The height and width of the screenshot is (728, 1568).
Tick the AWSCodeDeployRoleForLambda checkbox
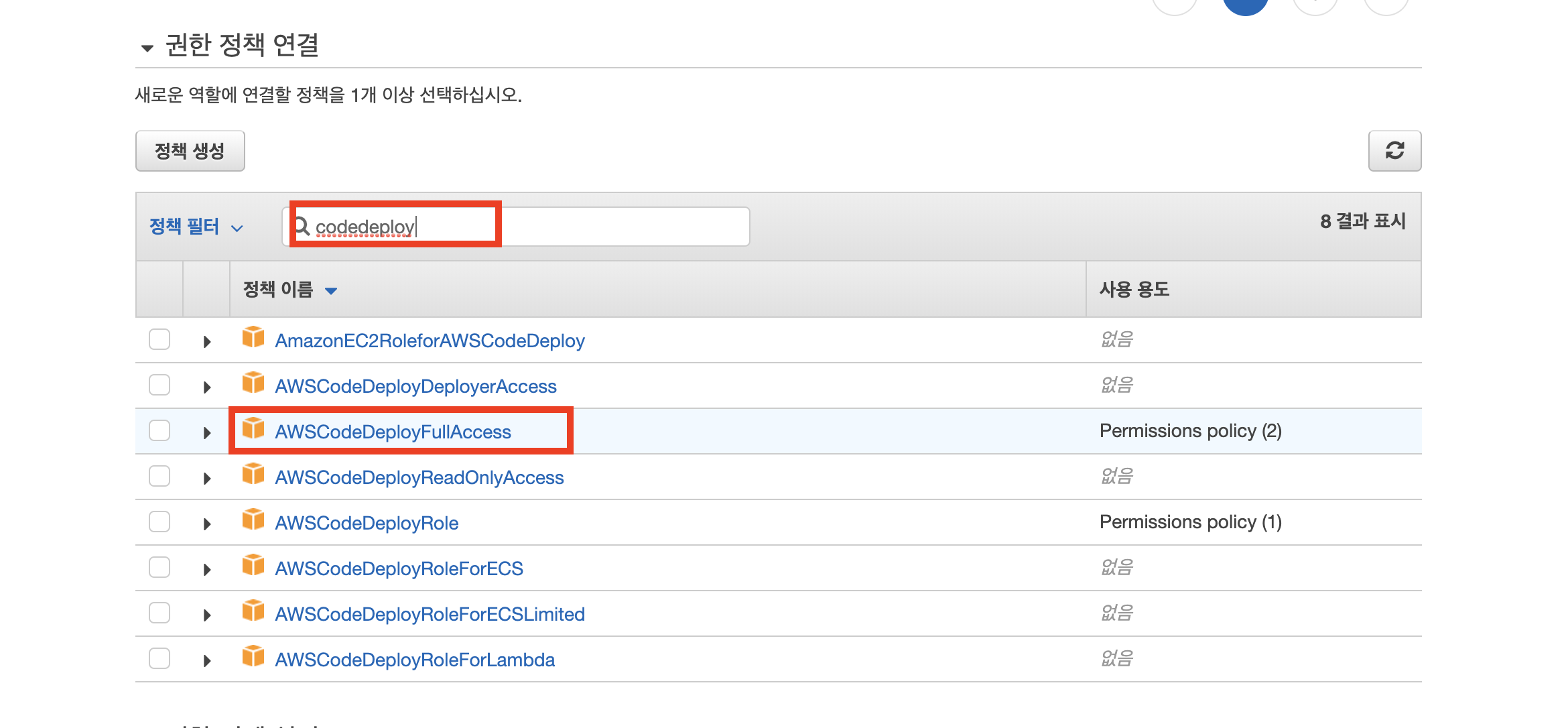click(159, 658)
